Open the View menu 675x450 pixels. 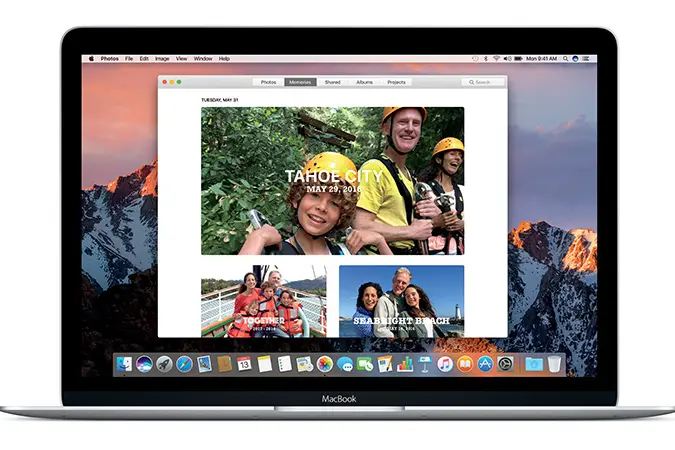(181, 59)
